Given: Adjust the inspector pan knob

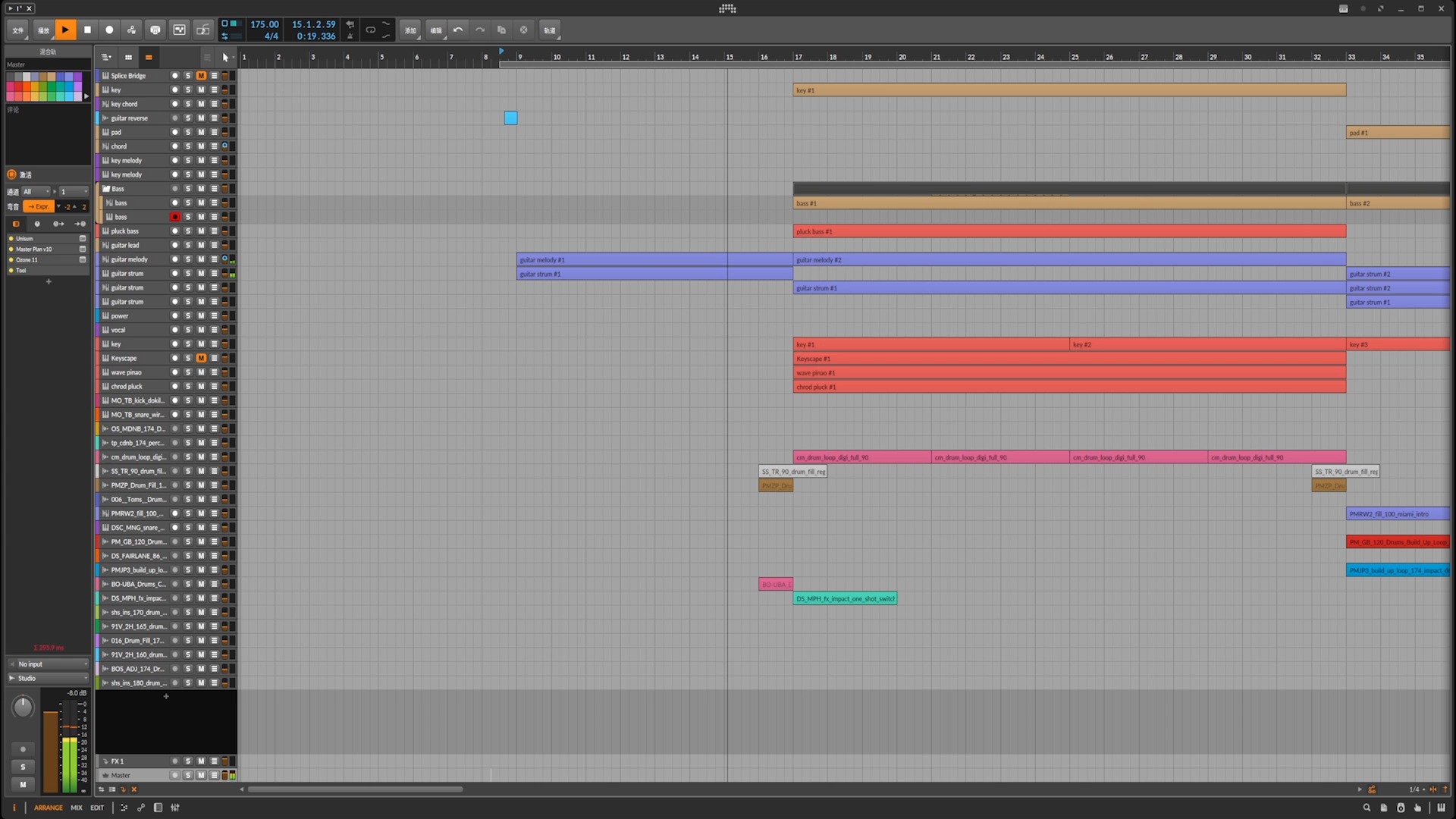Looking at the screenshot, I should pyautogui.click(x=23, y=707).
